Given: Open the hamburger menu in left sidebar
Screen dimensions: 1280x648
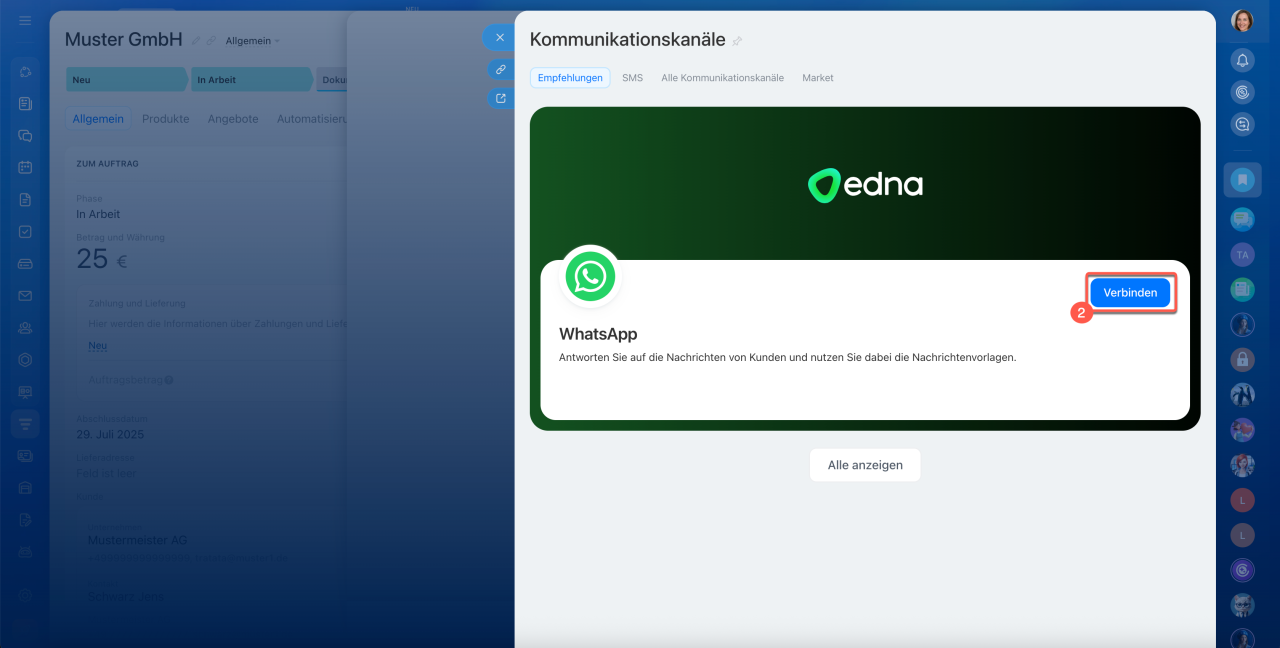Looking at the screenshot, I should tap(25, 21).
